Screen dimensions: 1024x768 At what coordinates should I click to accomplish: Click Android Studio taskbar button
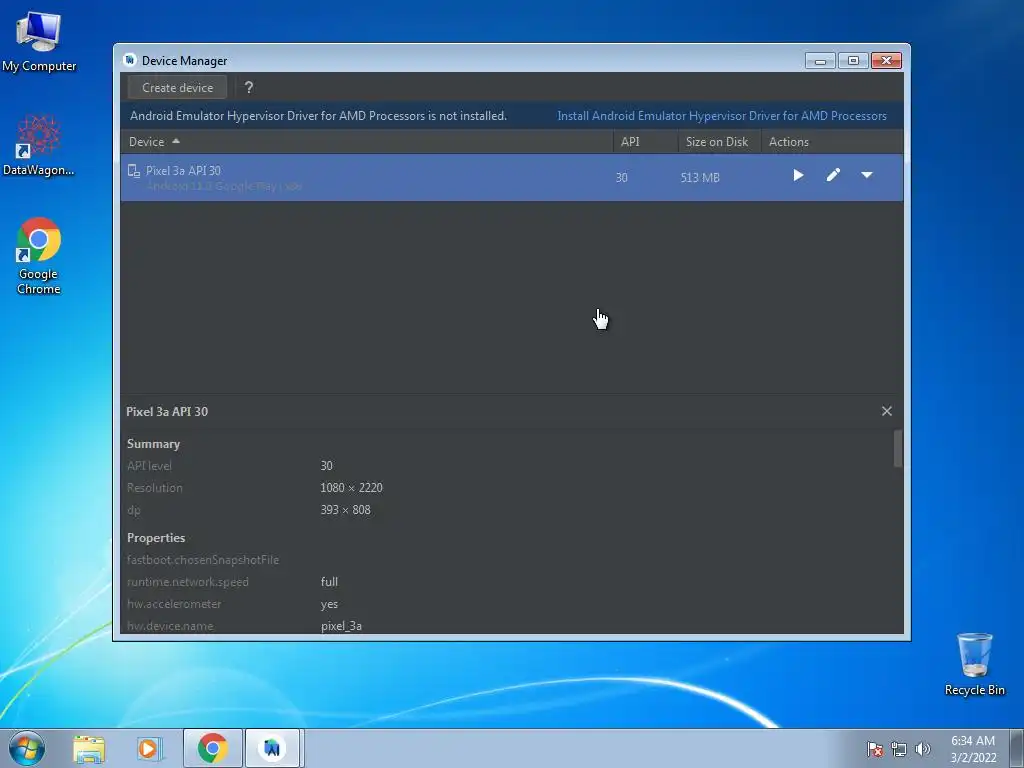[272, 748]
